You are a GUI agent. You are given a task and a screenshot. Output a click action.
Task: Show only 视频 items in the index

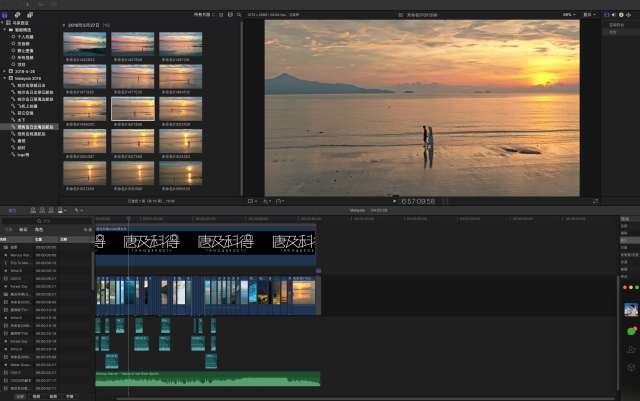34,396
